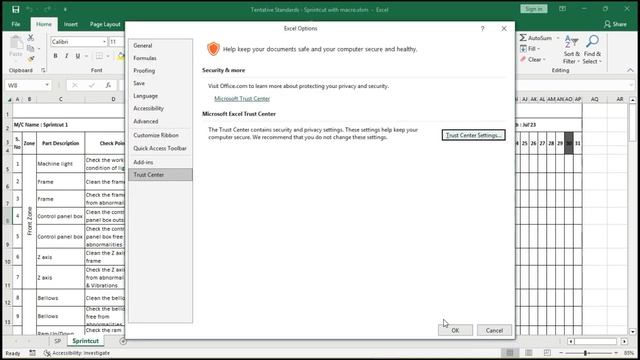
Task: Open Find & Select magnifier
Action: pyautogui.click(x=592, y=49)
